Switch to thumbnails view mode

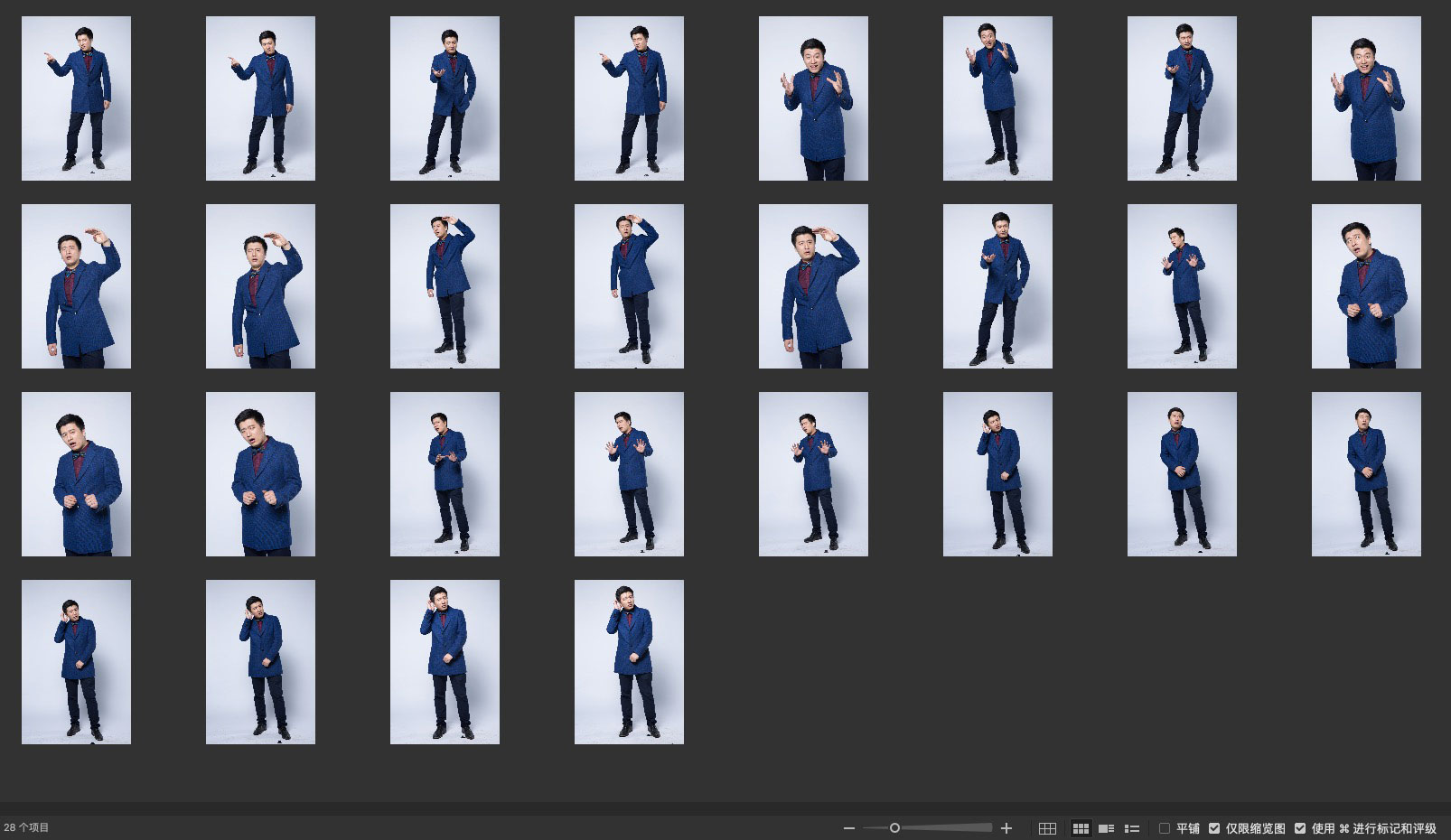point(1080,828)
